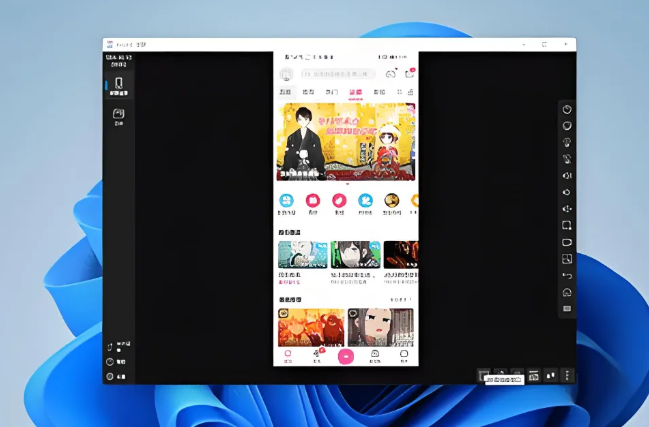Click the fourth icon from top in right toolbar
This screenshot has height=427, width=649.
coord(567,159)
